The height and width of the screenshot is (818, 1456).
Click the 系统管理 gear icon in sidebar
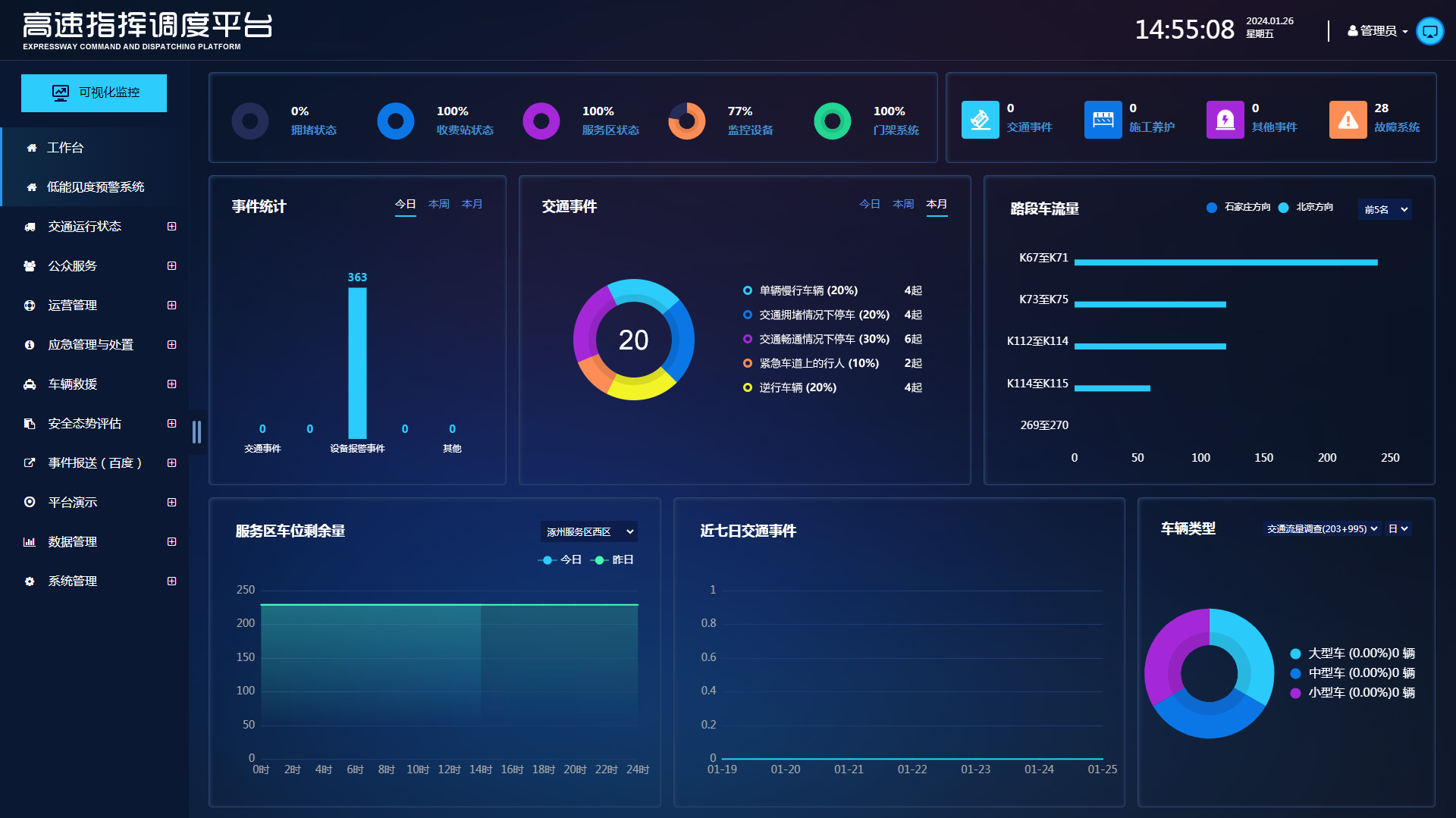click(30, 581)
